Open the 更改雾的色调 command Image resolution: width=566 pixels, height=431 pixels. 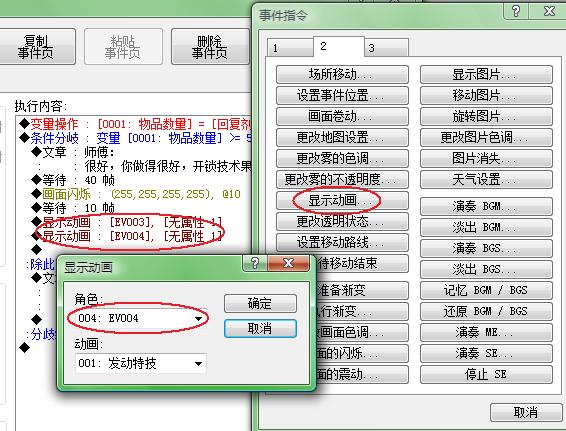click(x=342, y=158)
